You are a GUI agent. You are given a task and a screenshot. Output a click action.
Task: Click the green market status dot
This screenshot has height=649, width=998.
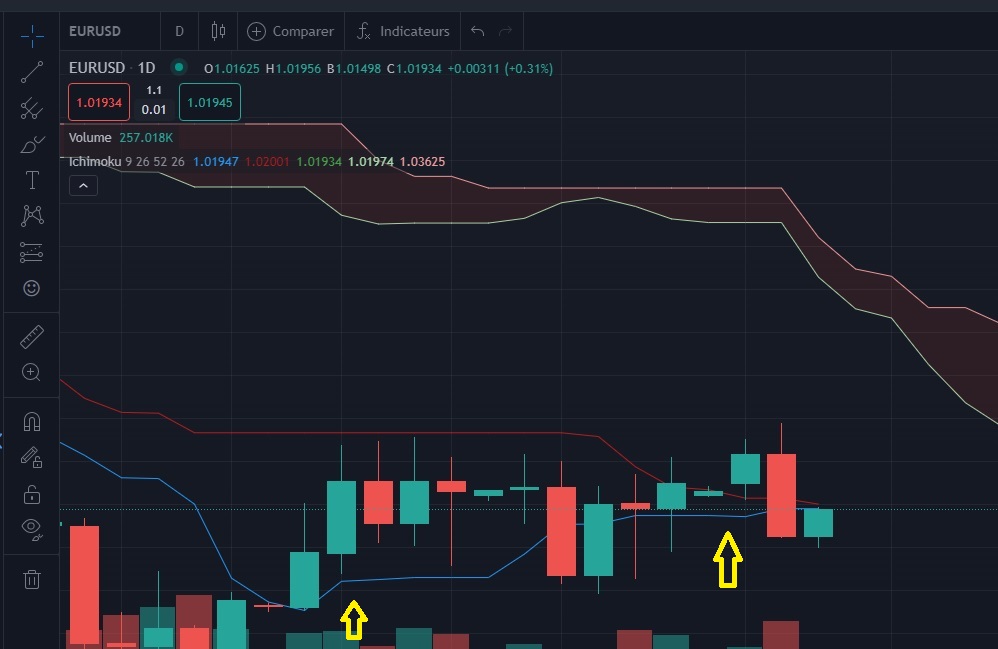click(x=179, y=67)
